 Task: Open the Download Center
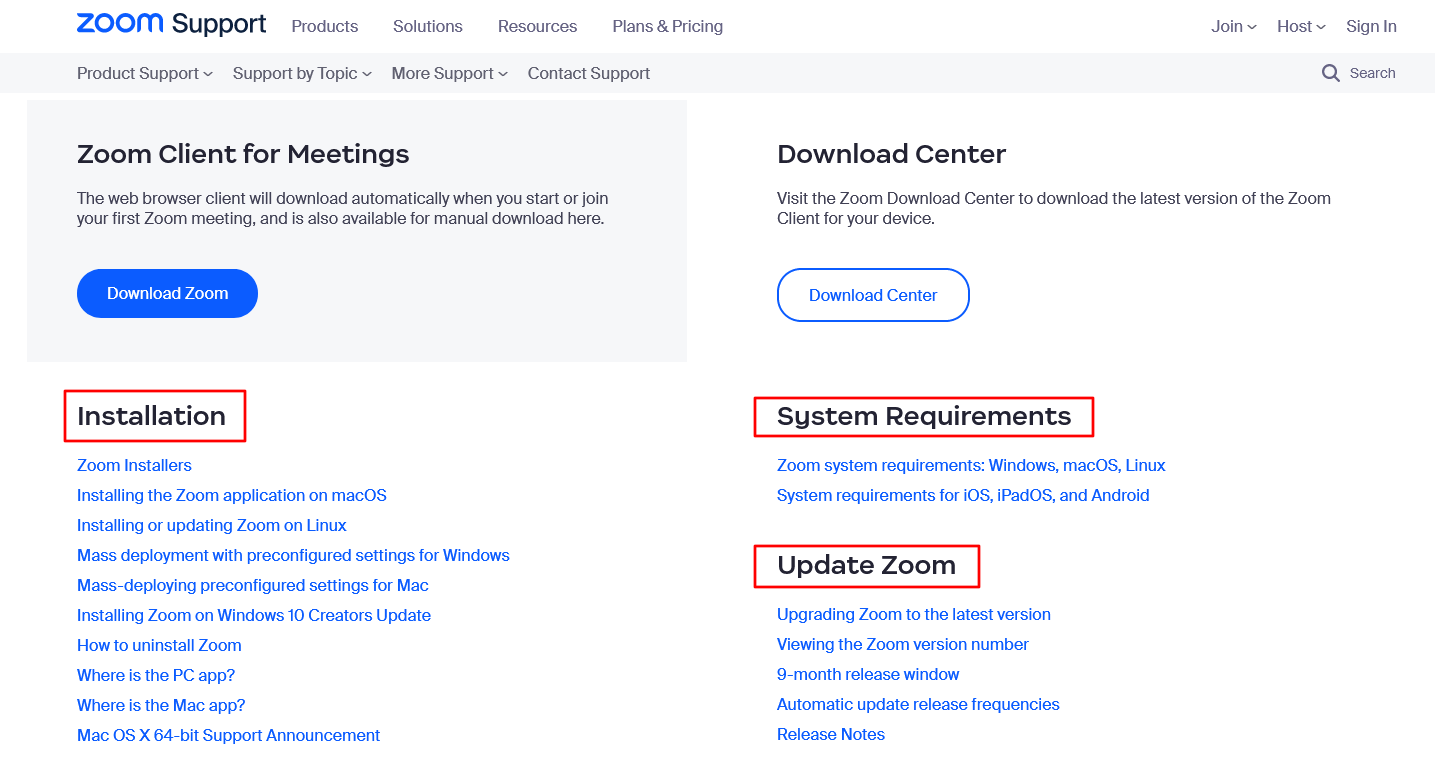(872, 295)
